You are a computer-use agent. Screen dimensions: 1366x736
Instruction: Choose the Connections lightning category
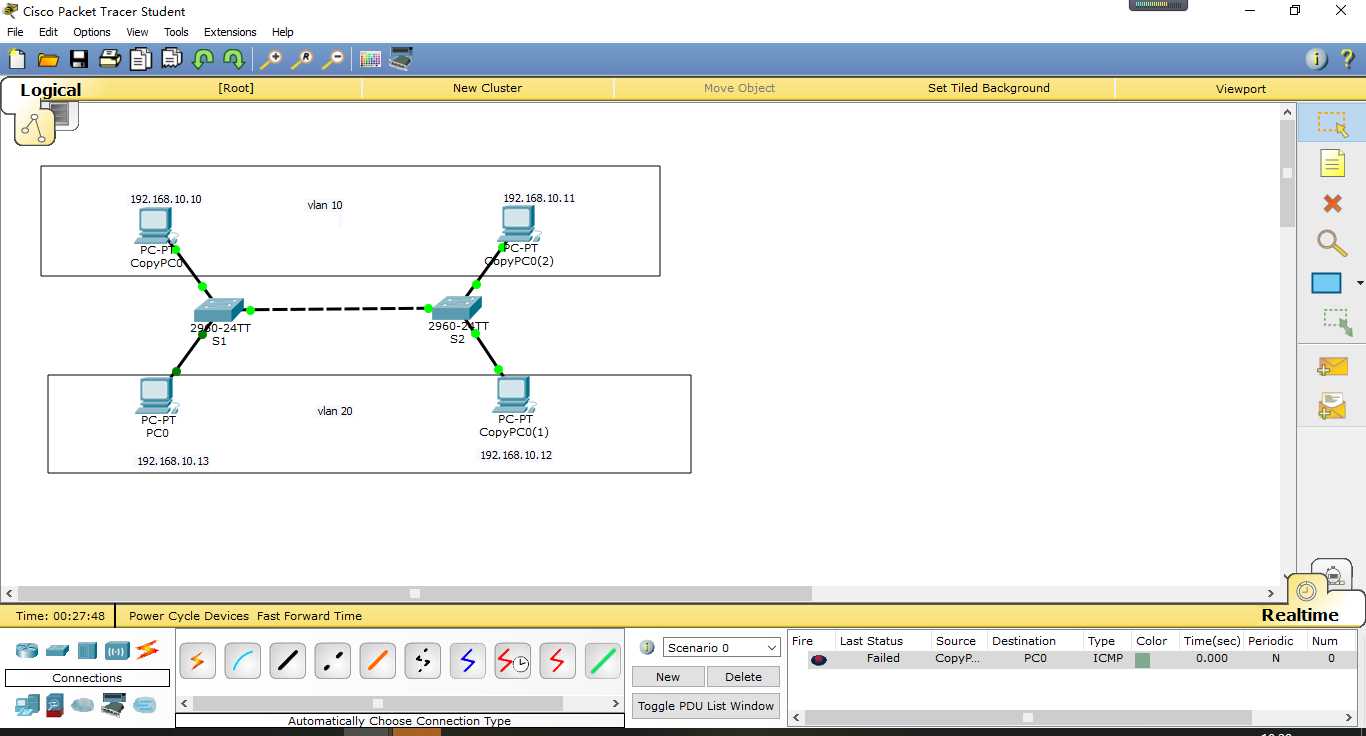pos(147,650)
